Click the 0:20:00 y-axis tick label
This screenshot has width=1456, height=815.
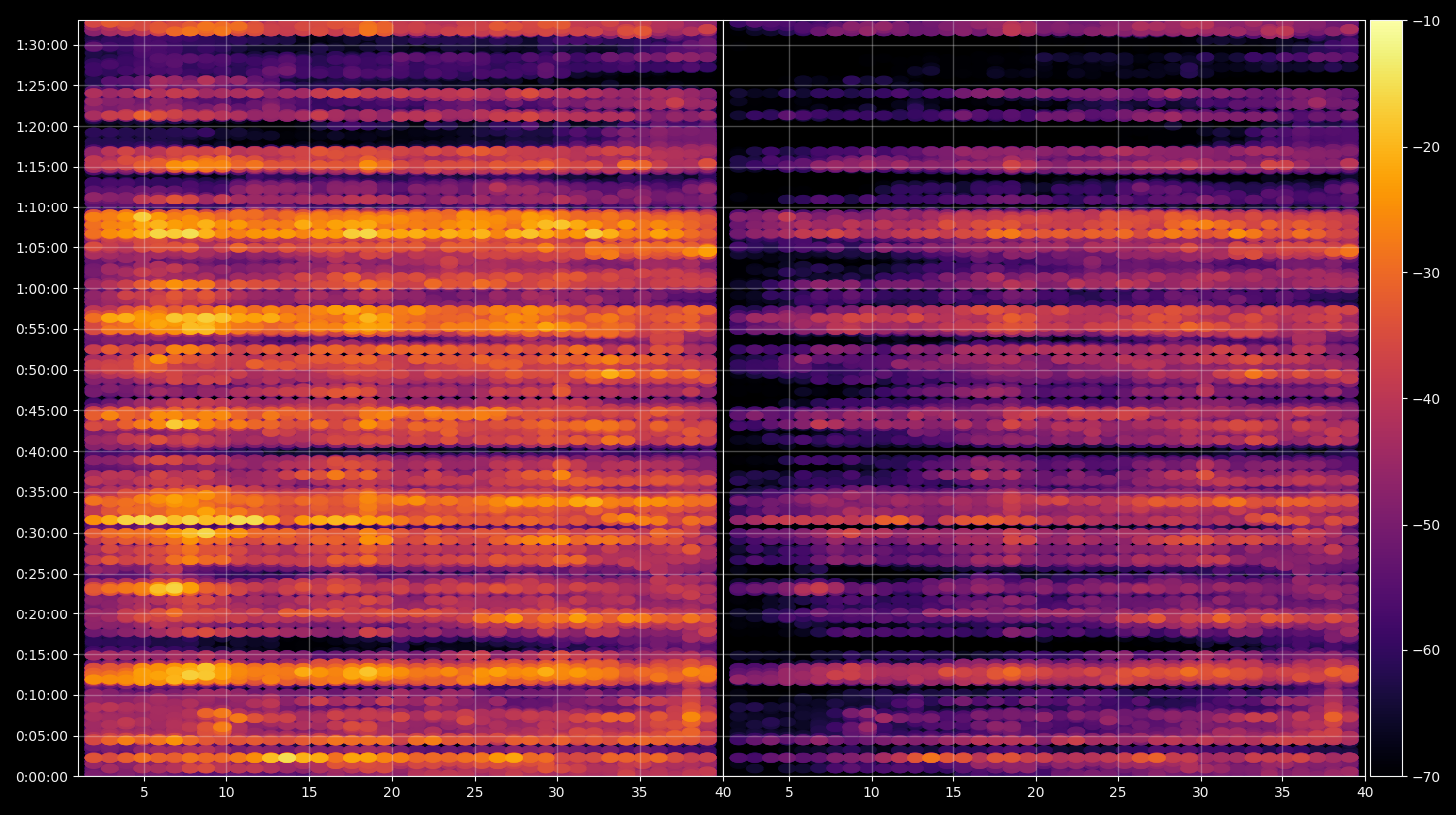pos(42,614)
